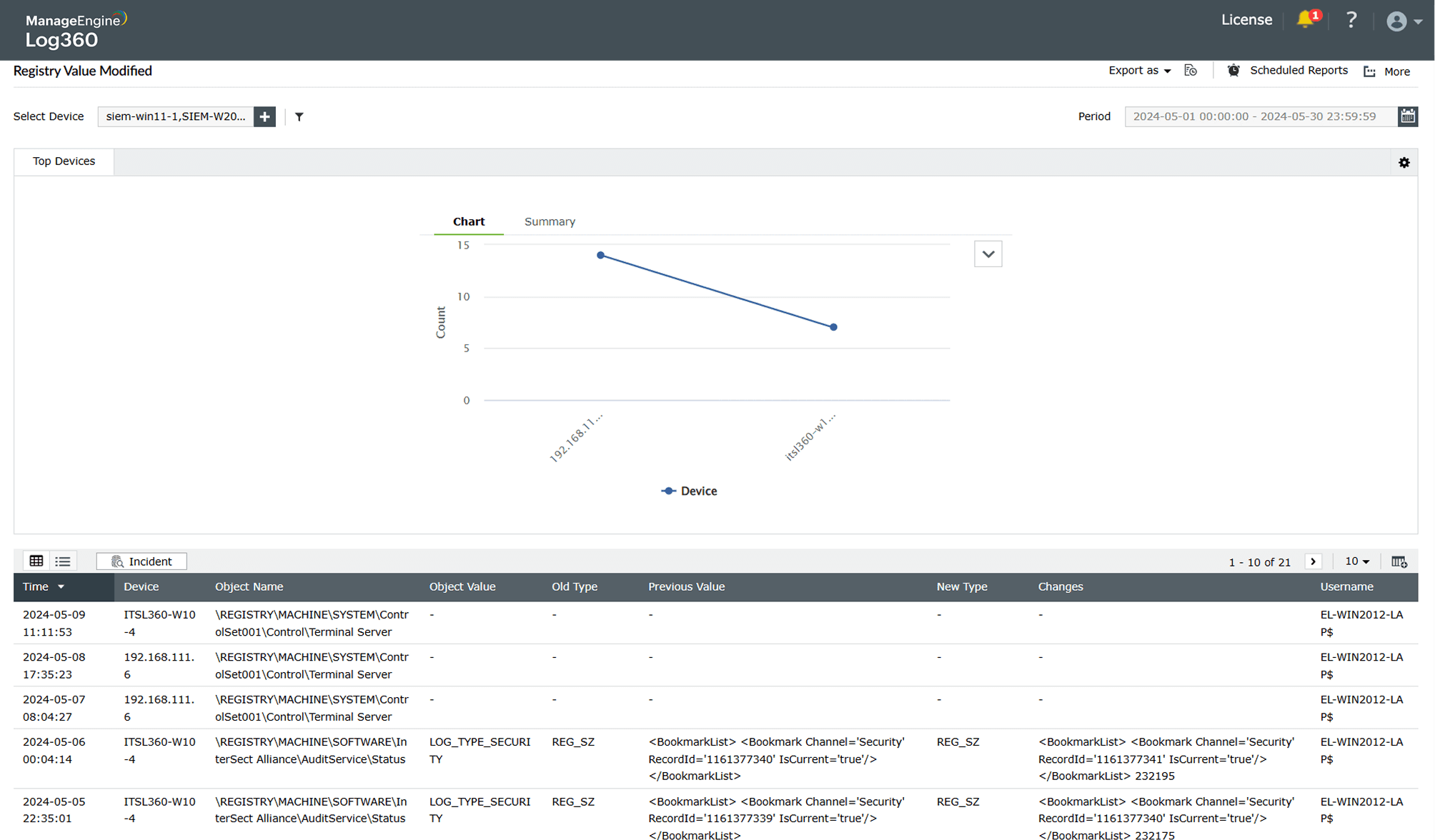Switch to grid table view
This screenshot has width=1435, height=840.
click(x=36, y=561)
